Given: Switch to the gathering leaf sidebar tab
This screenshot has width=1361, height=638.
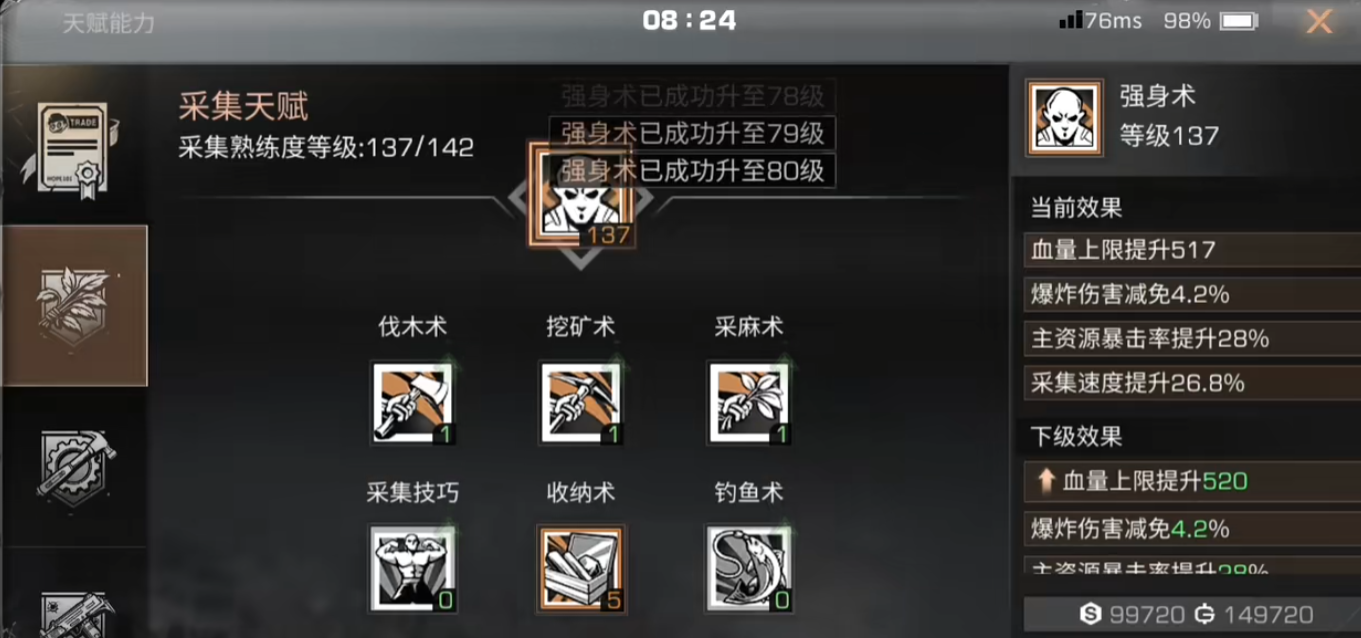Looking at the screenshot, I should pyautogui.click(x=74, y=305).
